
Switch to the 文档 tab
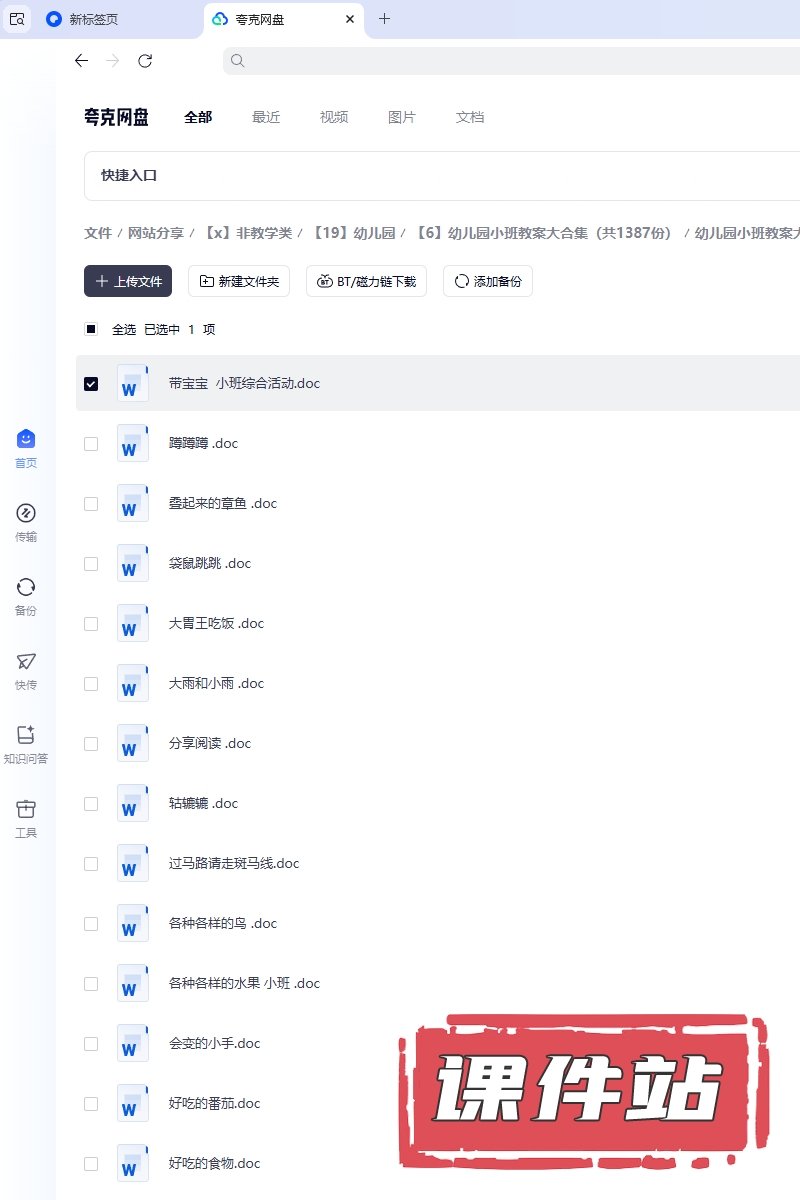pyautogui.click(x=470, y=117)
